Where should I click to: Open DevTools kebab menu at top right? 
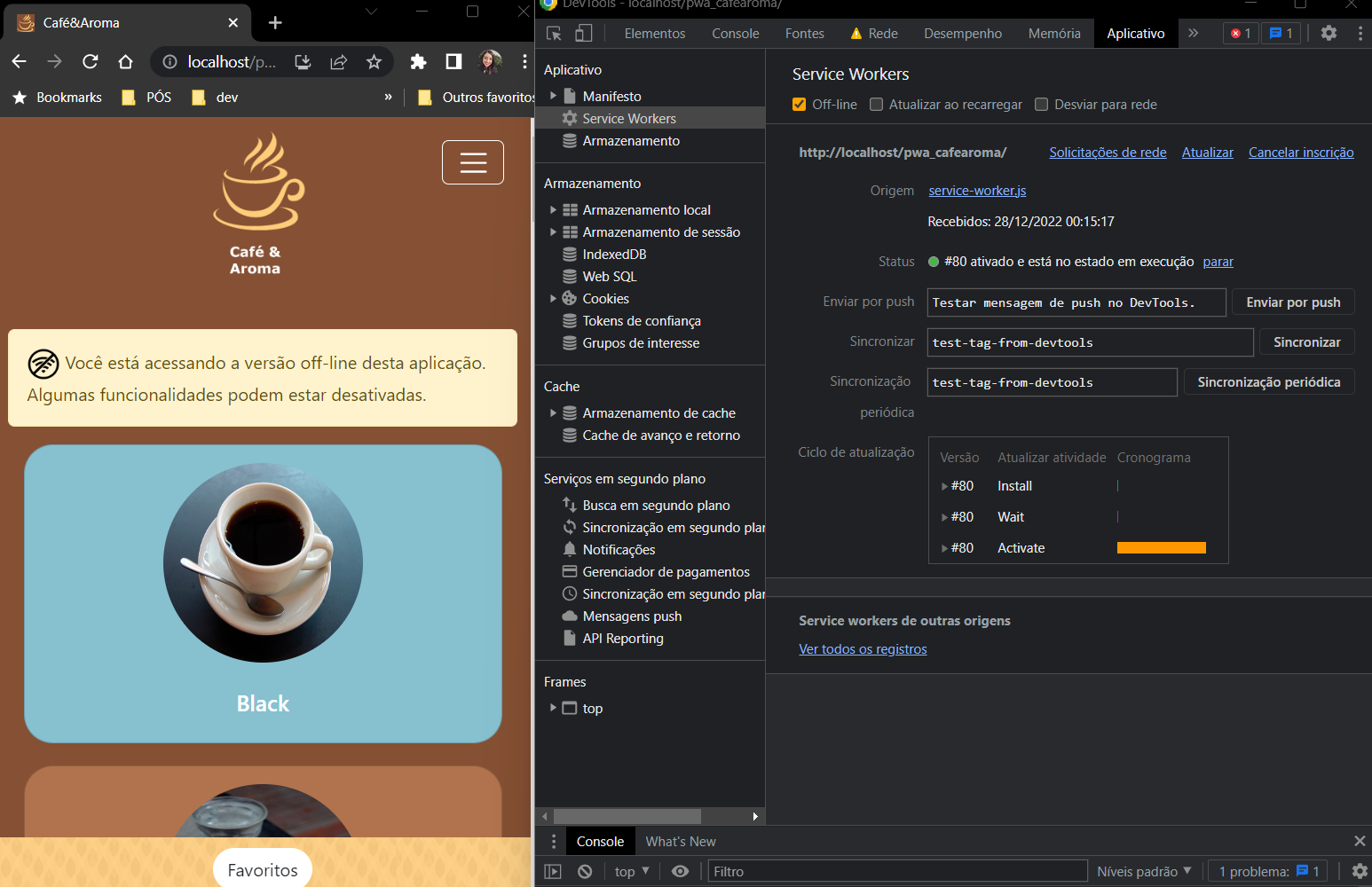point(1360,33)
